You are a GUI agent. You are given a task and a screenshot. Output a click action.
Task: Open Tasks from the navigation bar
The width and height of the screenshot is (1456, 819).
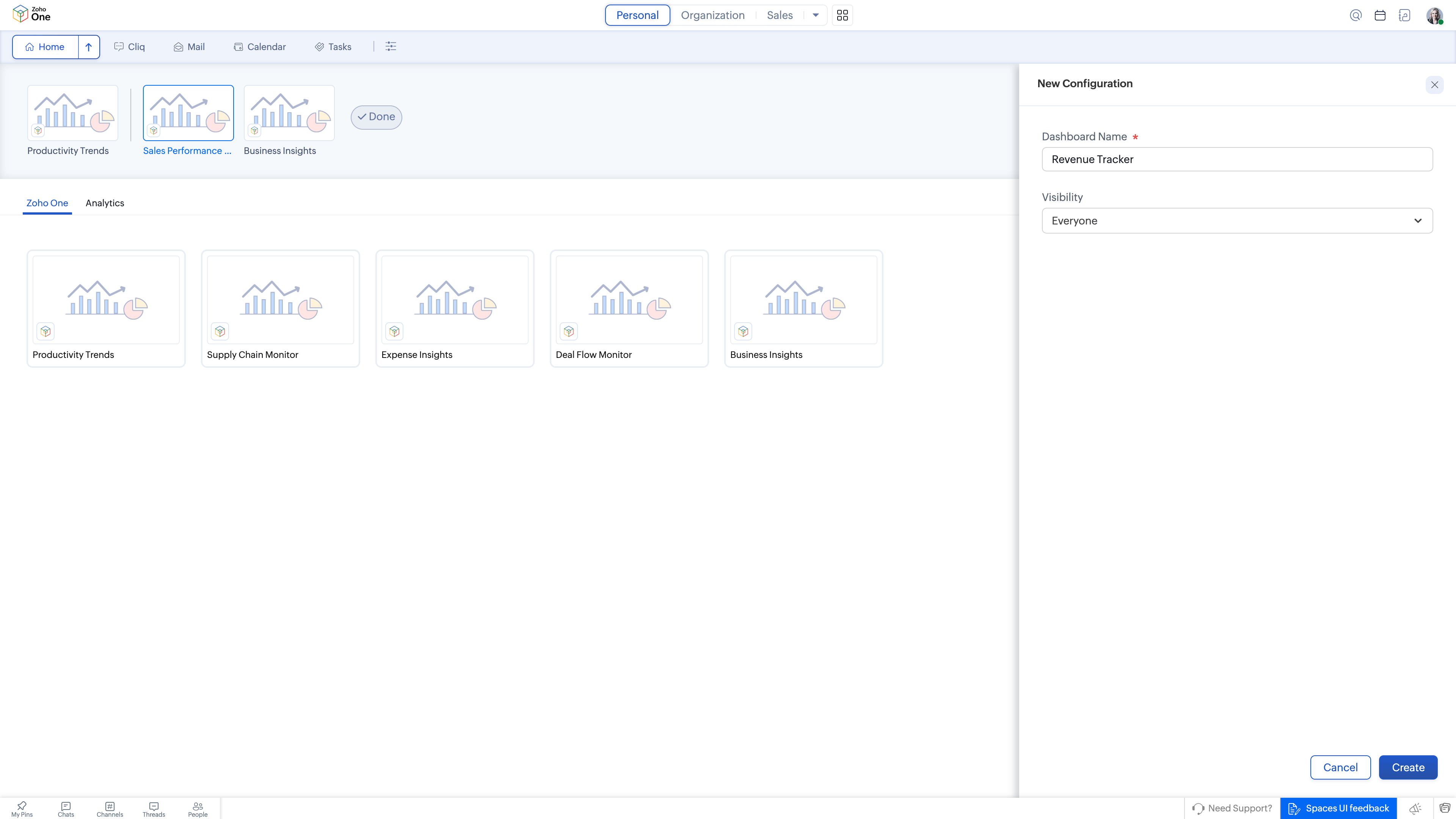333,47
